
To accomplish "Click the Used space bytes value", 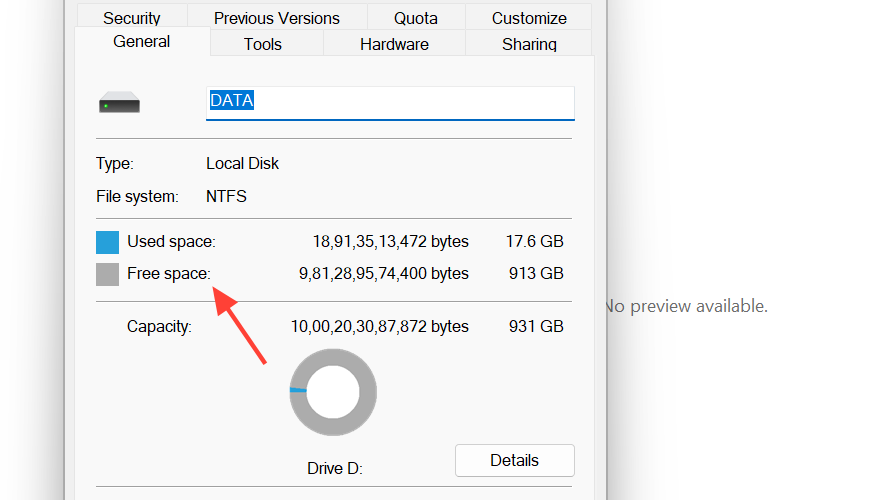I will pos(390,242).
